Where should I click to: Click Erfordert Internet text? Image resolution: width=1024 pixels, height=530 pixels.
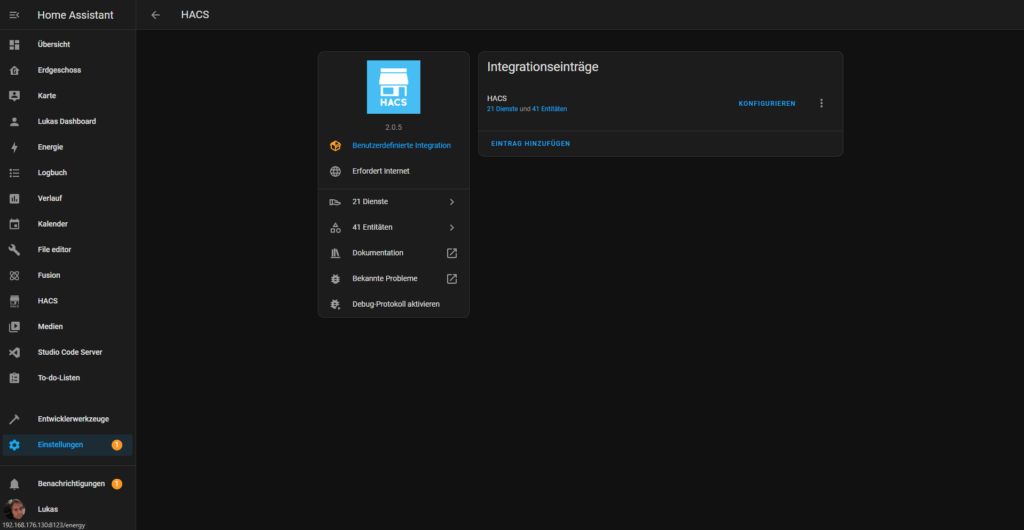point(381,171)
